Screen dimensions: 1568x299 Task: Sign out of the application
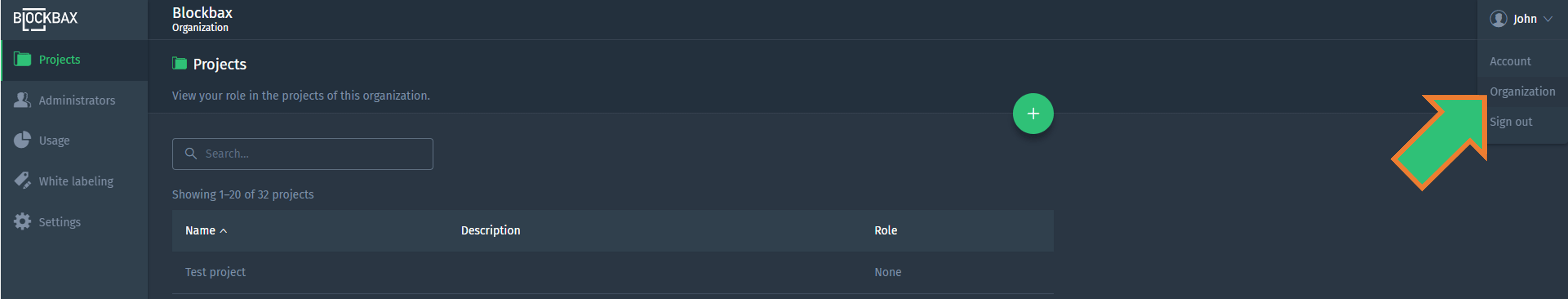tap(1511, 121)
